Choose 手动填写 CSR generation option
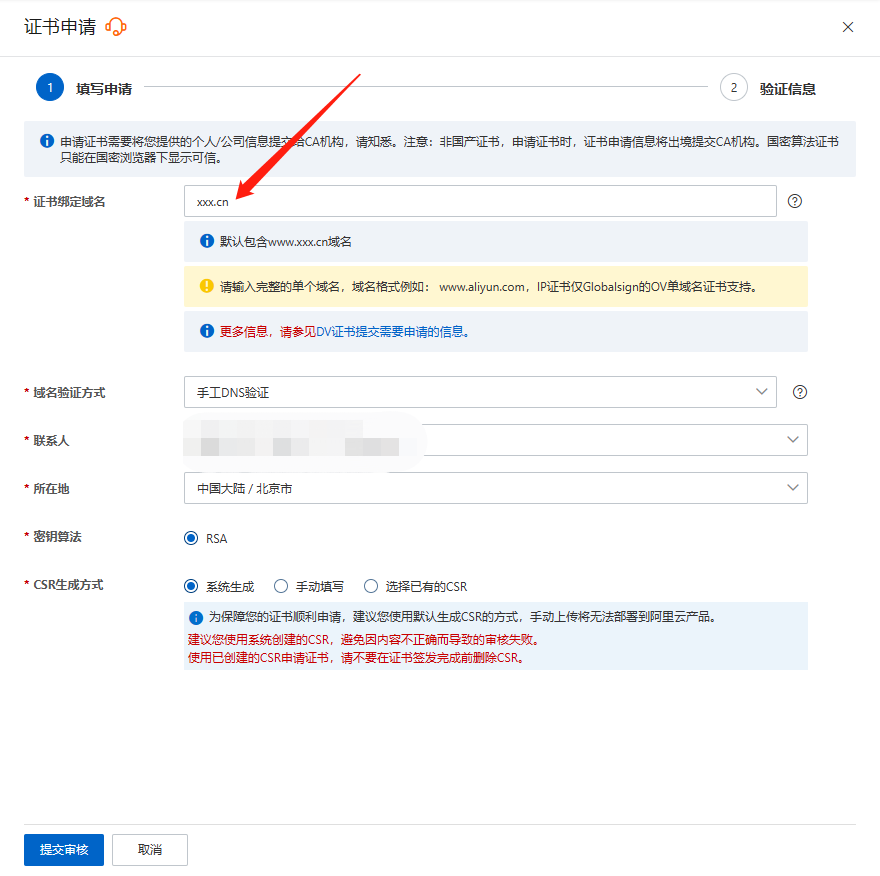Screen dimensions: 880x876 coord(281,586)
